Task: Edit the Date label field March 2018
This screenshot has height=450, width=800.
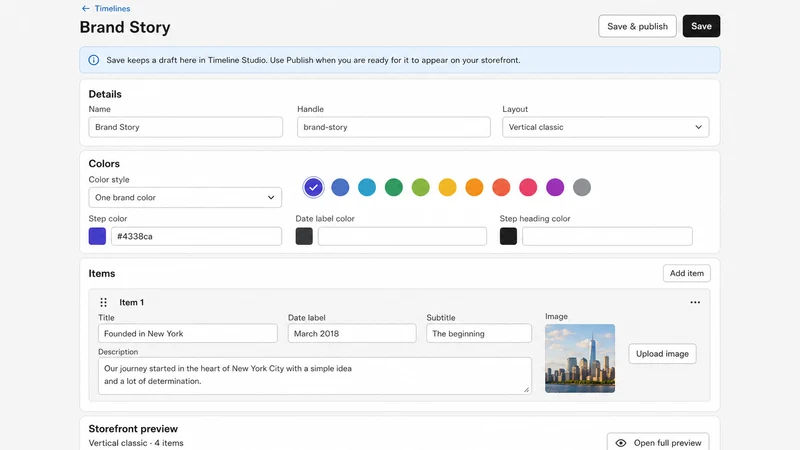Action: tap(352, 334)
